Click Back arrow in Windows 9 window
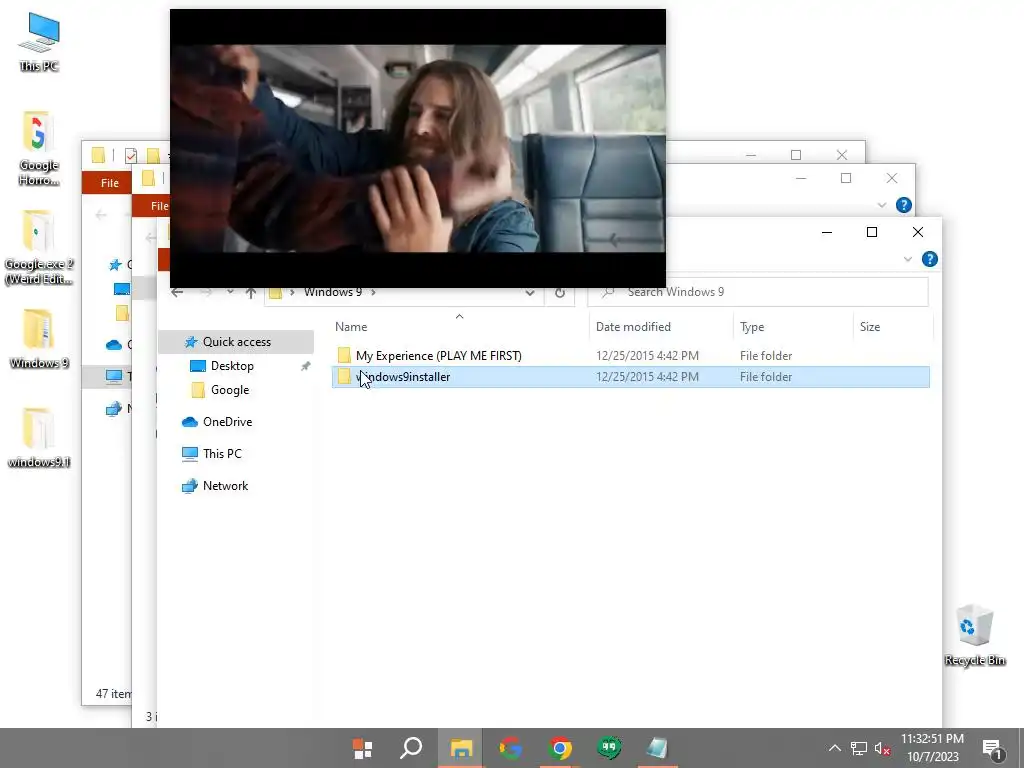This screenshot has height=768, width=1024. tap(177, 293)
